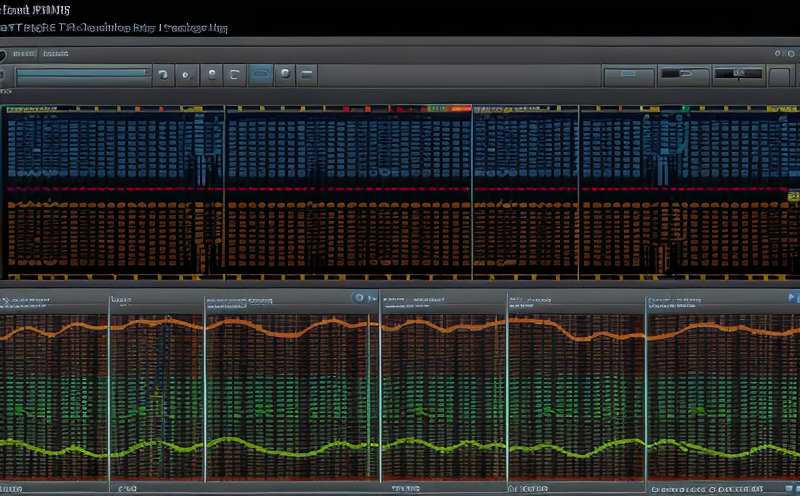Click the last button in the left toolbar group
This screenshot has width=800, height=496.
[308, 74]
